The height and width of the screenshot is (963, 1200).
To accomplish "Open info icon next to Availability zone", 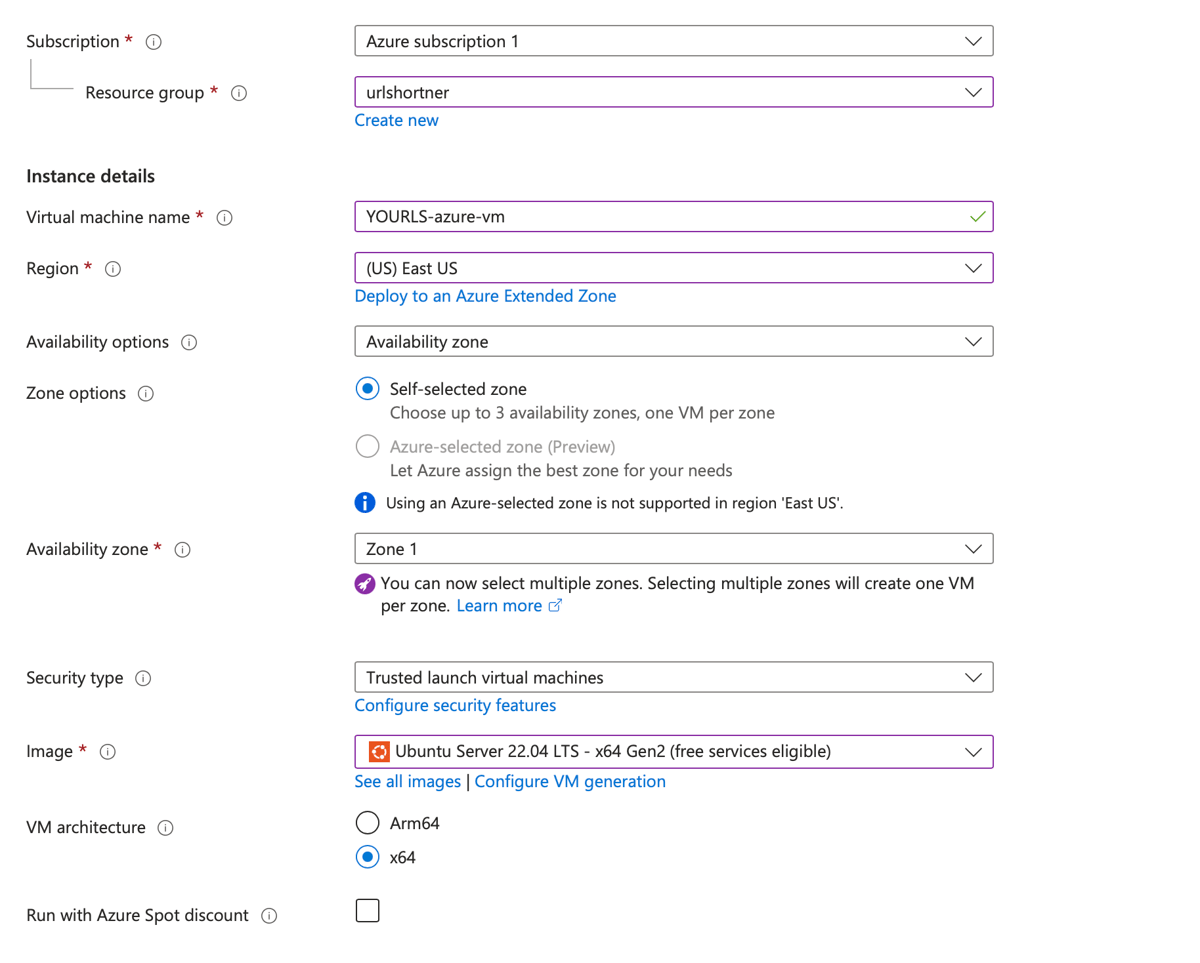I will (183, 550).
